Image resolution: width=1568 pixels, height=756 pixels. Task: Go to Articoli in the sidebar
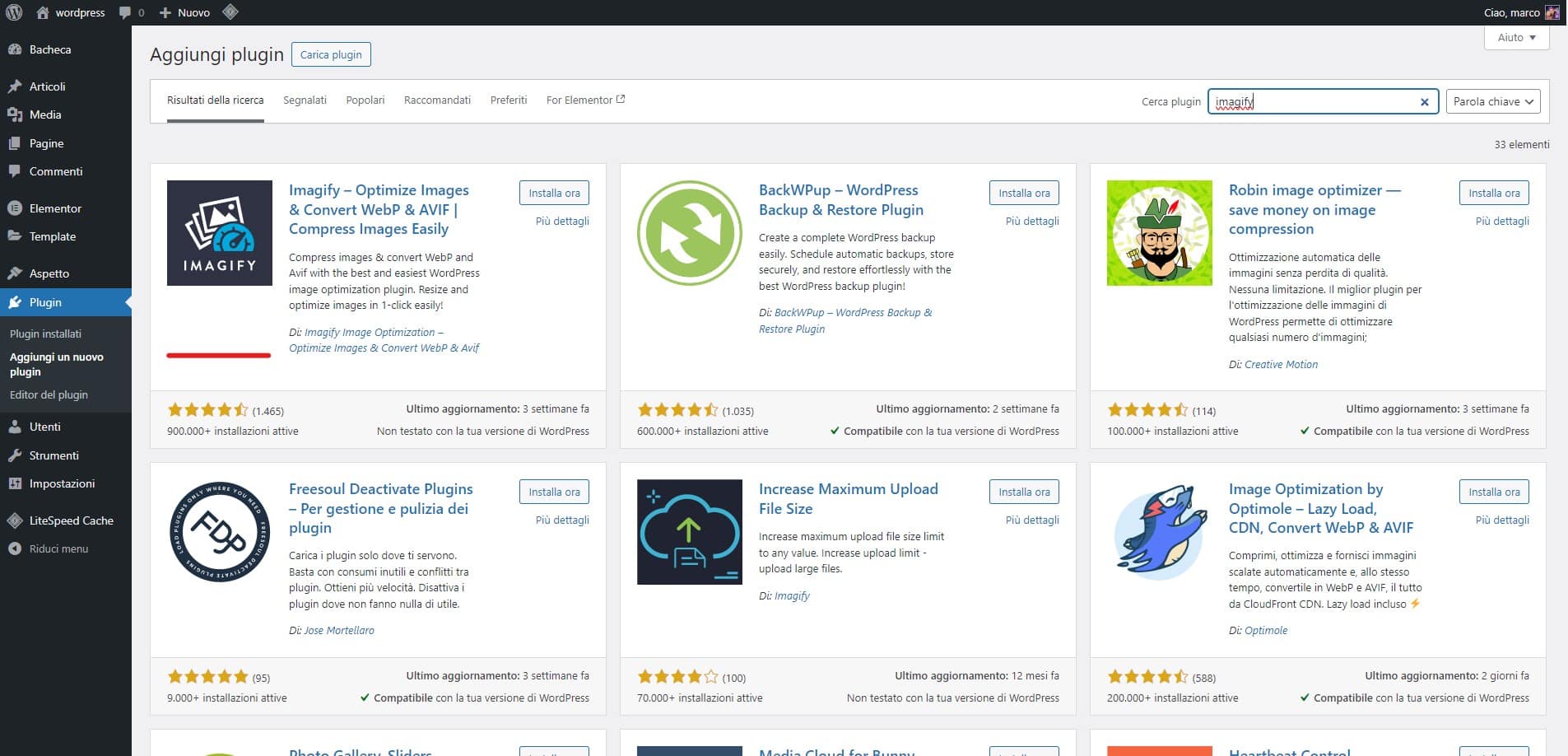66,86
